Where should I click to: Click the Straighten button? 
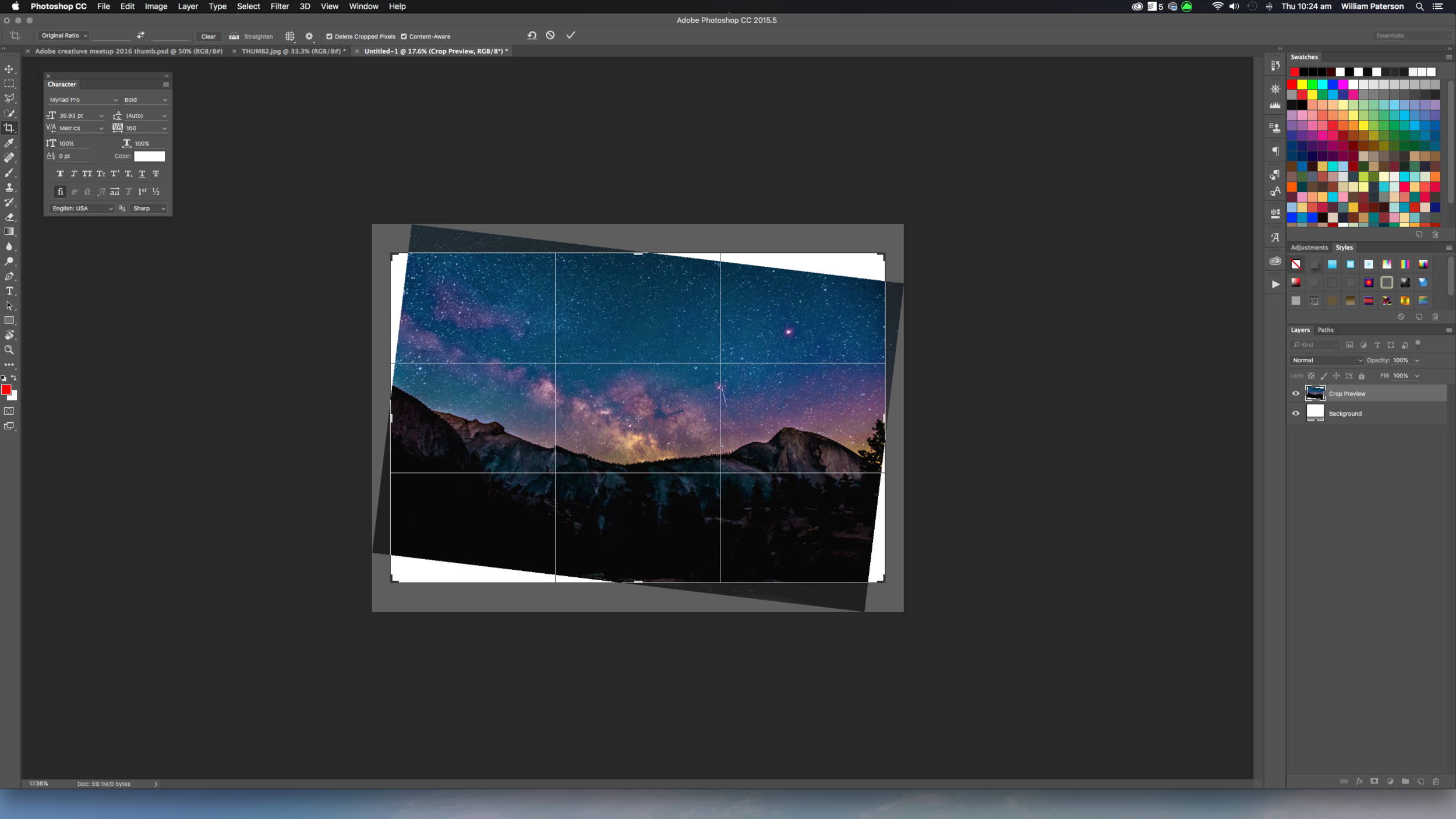pyautogui.click(x=251, y=36)
